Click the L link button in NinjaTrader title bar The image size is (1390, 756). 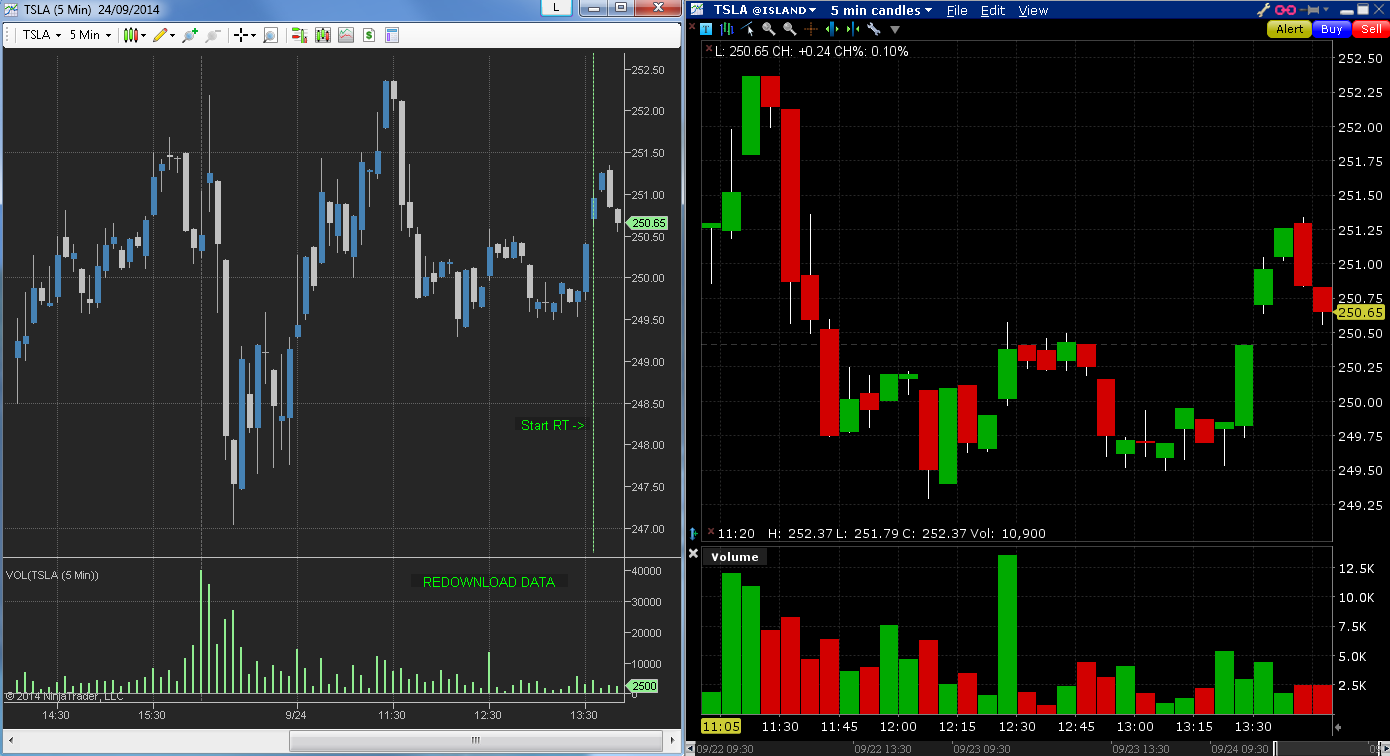556,7
